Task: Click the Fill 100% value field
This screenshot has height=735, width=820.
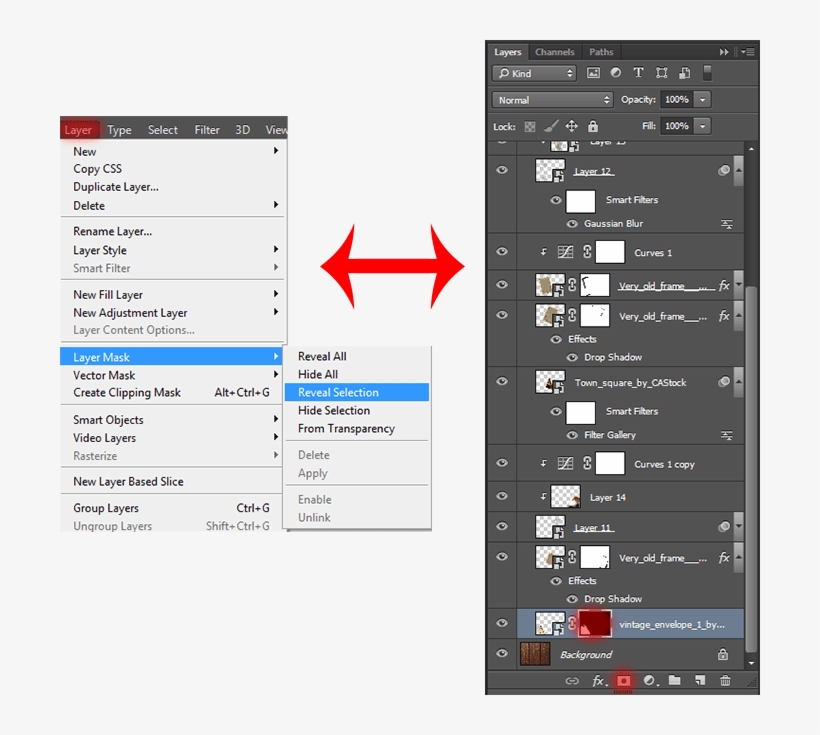Action: [x=677, y=126]
